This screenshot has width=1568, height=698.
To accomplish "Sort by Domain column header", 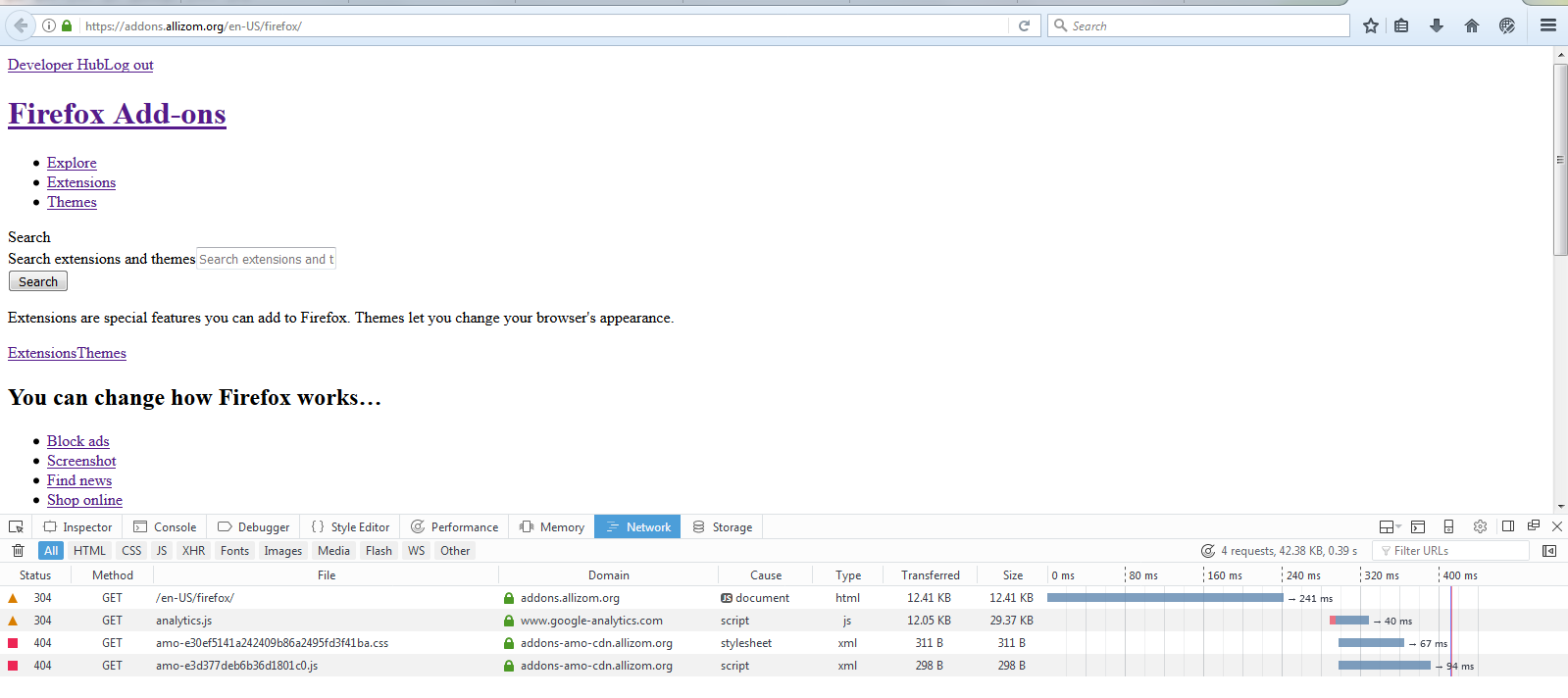I will click(x=609, y=575).
